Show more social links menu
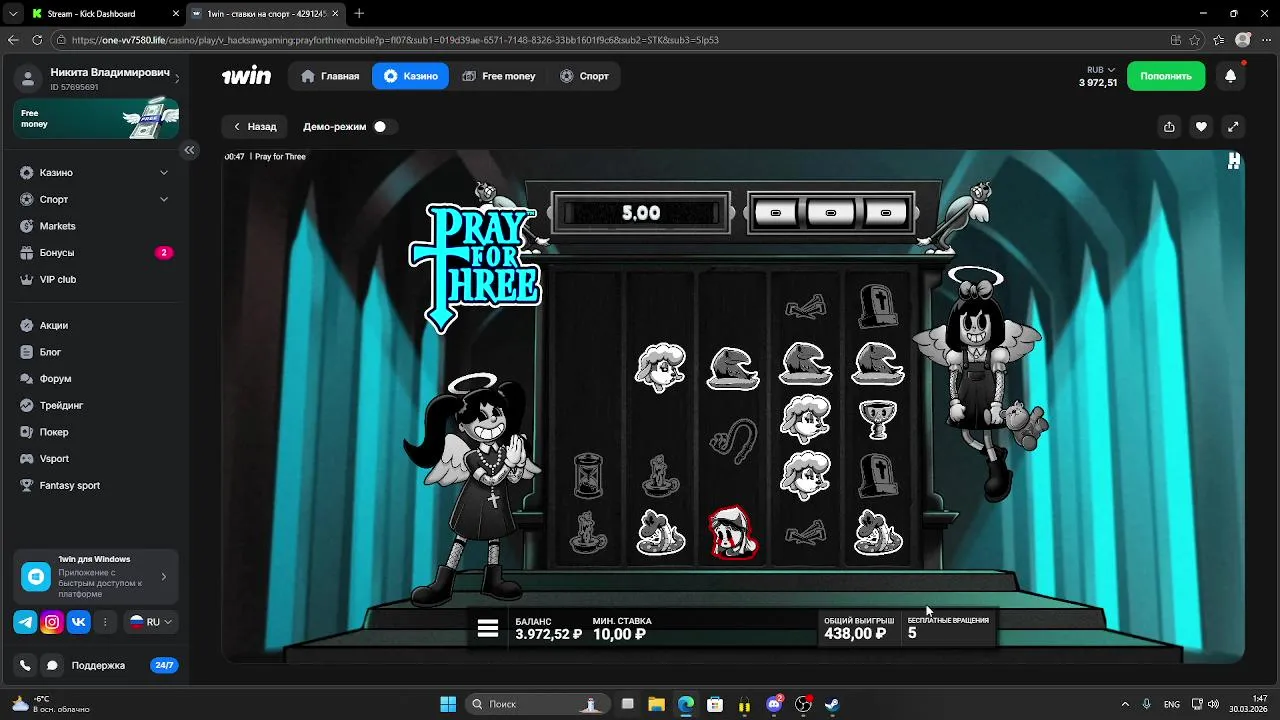 pyautogui.click(x=105, y=622)
